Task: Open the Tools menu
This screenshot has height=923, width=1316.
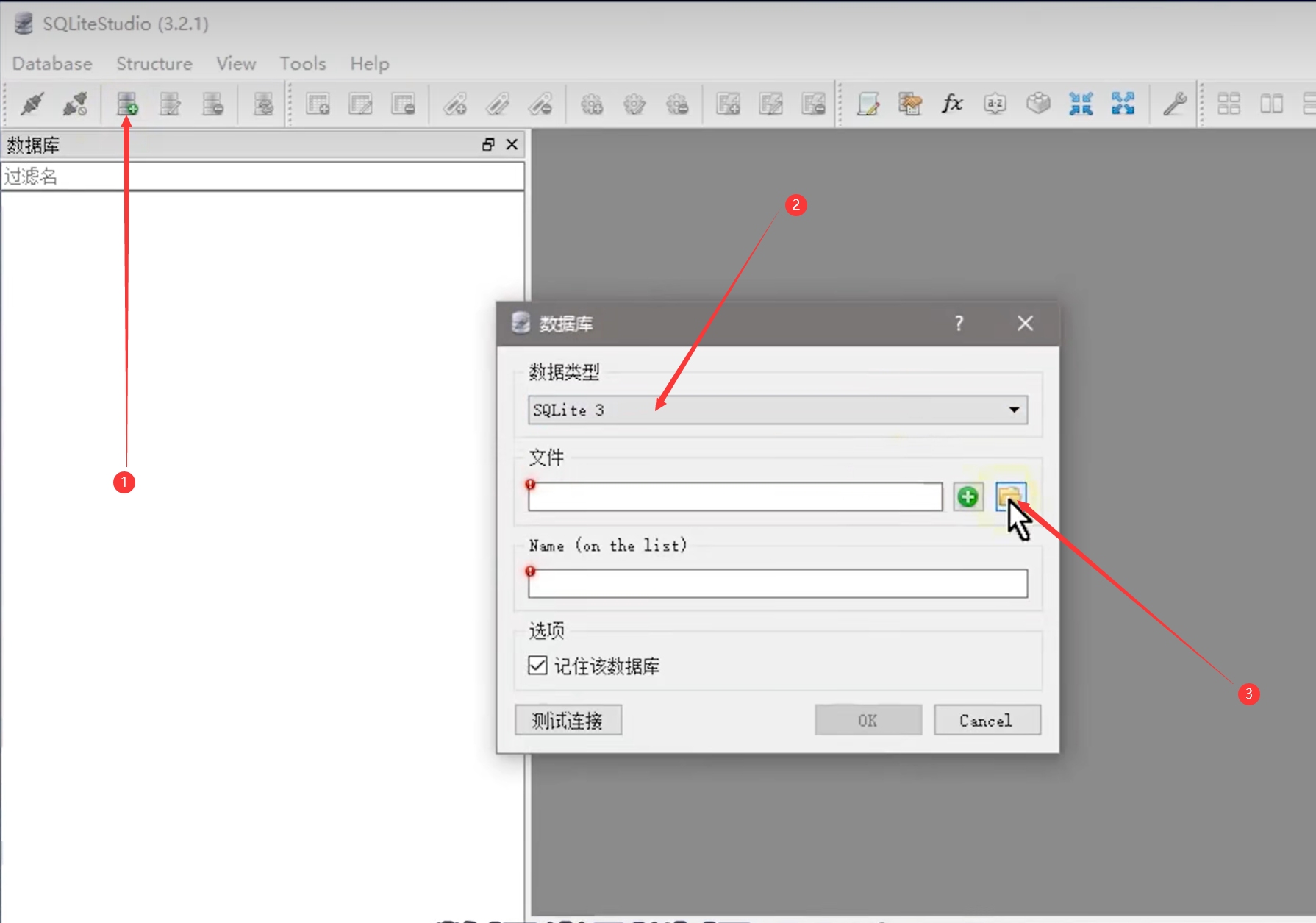Action: [303, 64]
